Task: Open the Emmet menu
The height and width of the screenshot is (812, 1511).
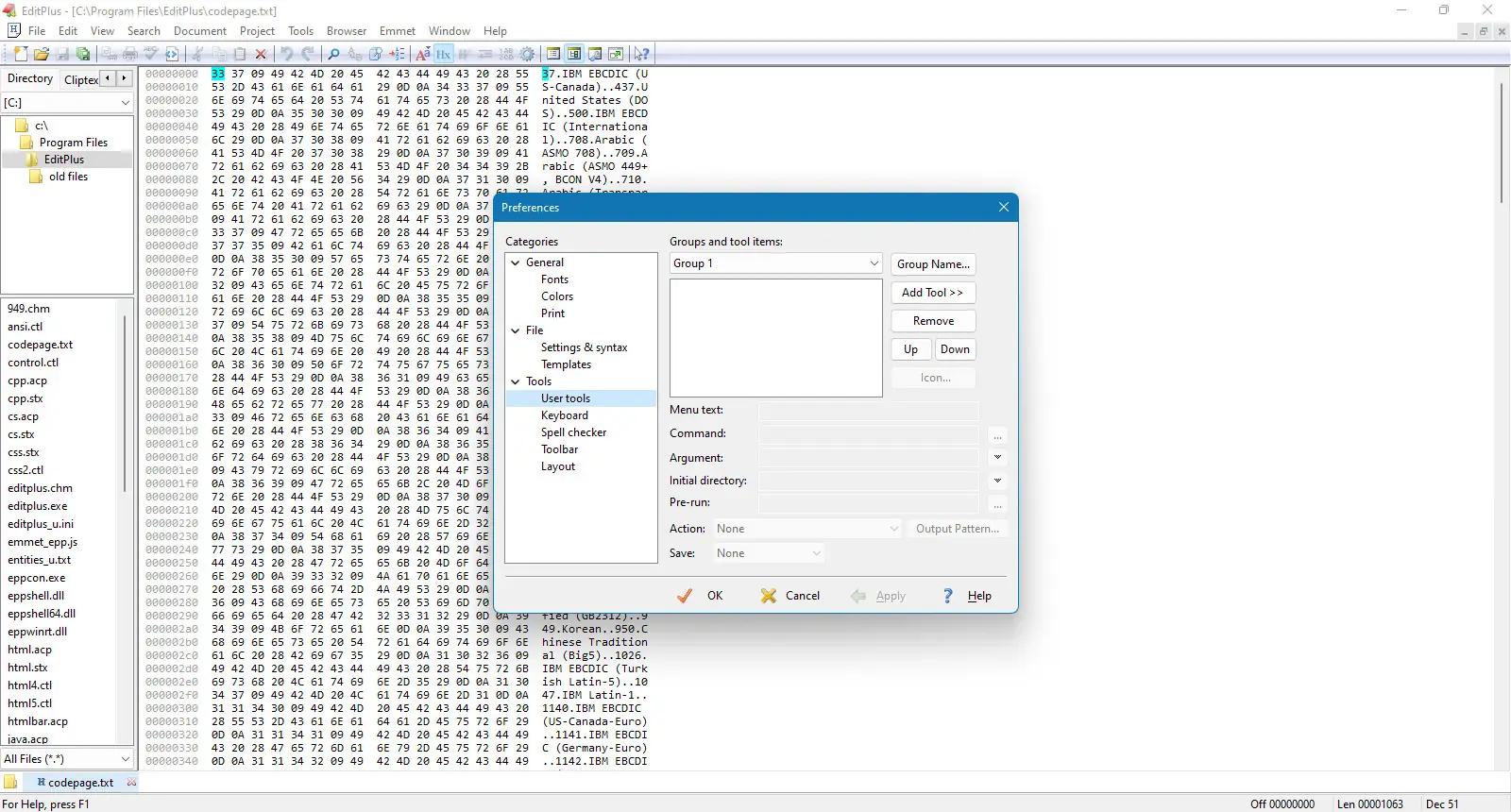Action: pyautogui.click(x=398, y=31)
